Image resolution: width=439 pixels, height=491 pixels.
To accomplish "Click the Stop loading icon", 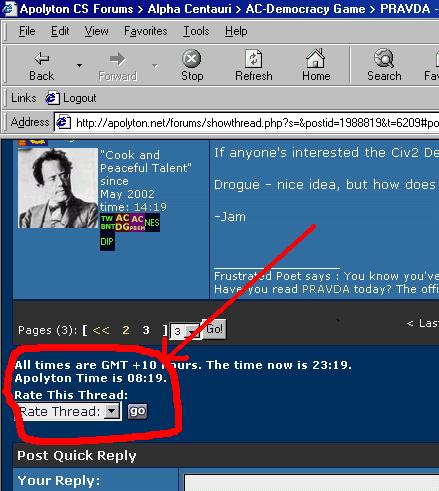I will click(x=192, y=59).
